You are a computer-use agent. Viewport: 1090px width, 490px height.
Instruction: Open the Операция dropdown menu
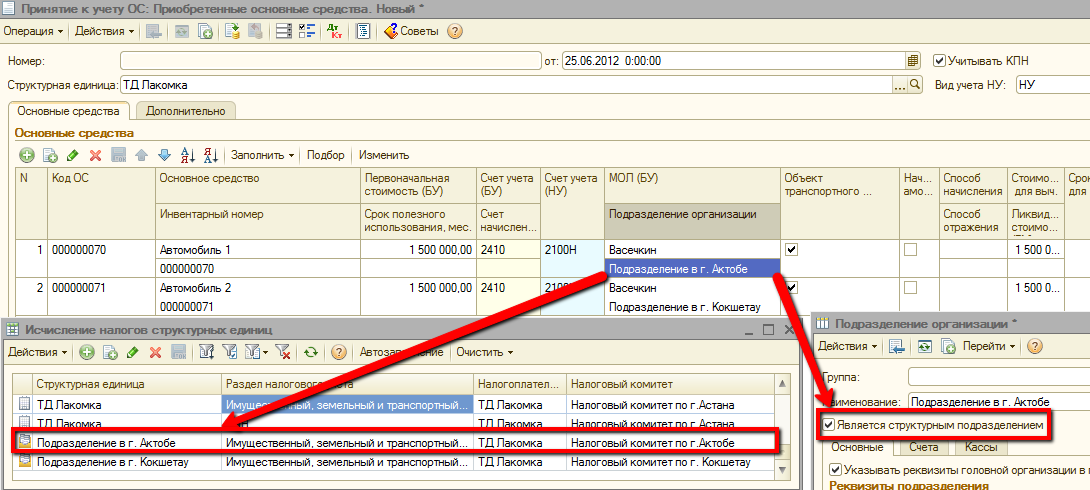point(33,31)
